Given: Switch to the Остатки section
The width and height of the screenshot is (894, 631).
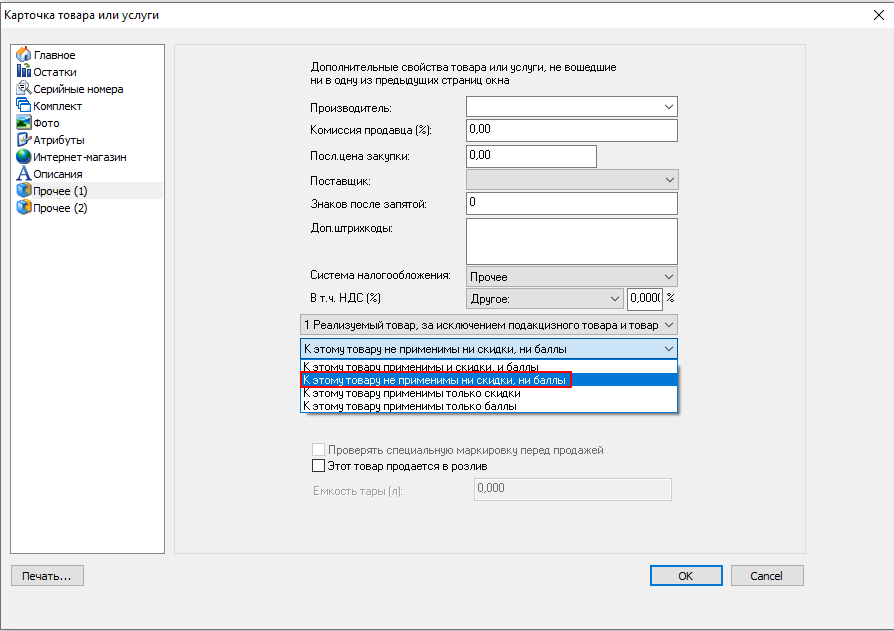Looking at the screenshot, I should (x=55, y=72).
